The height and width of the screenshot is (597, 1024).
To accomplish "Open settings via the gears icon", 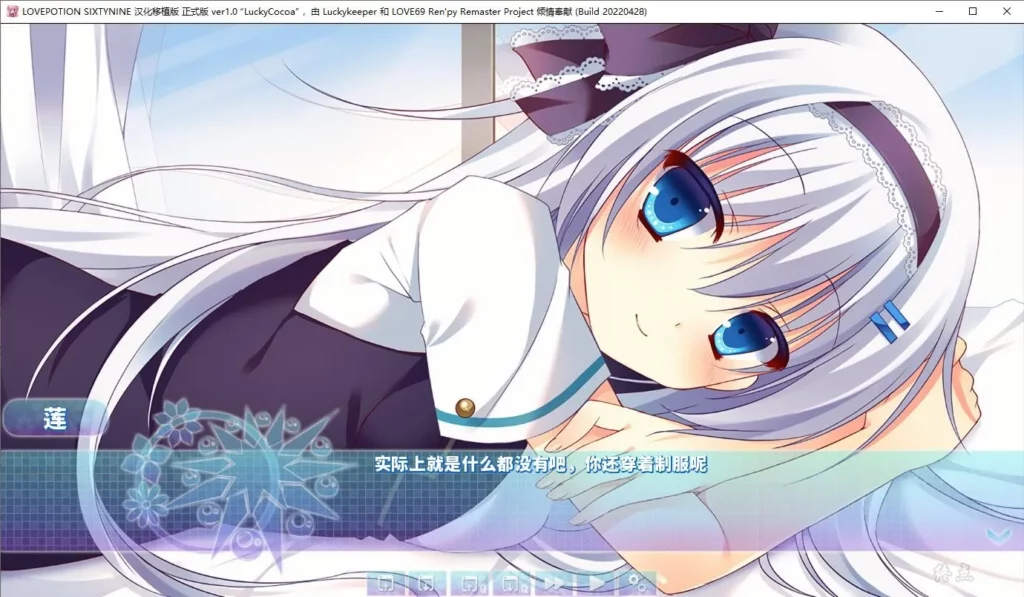I will pos(638,583).
